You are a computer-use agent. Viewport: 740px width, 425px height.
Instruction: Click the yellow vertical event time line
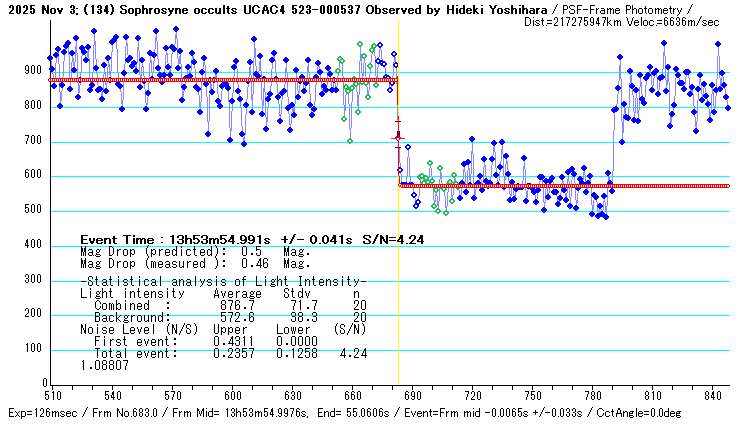click(x=398, y=300)
